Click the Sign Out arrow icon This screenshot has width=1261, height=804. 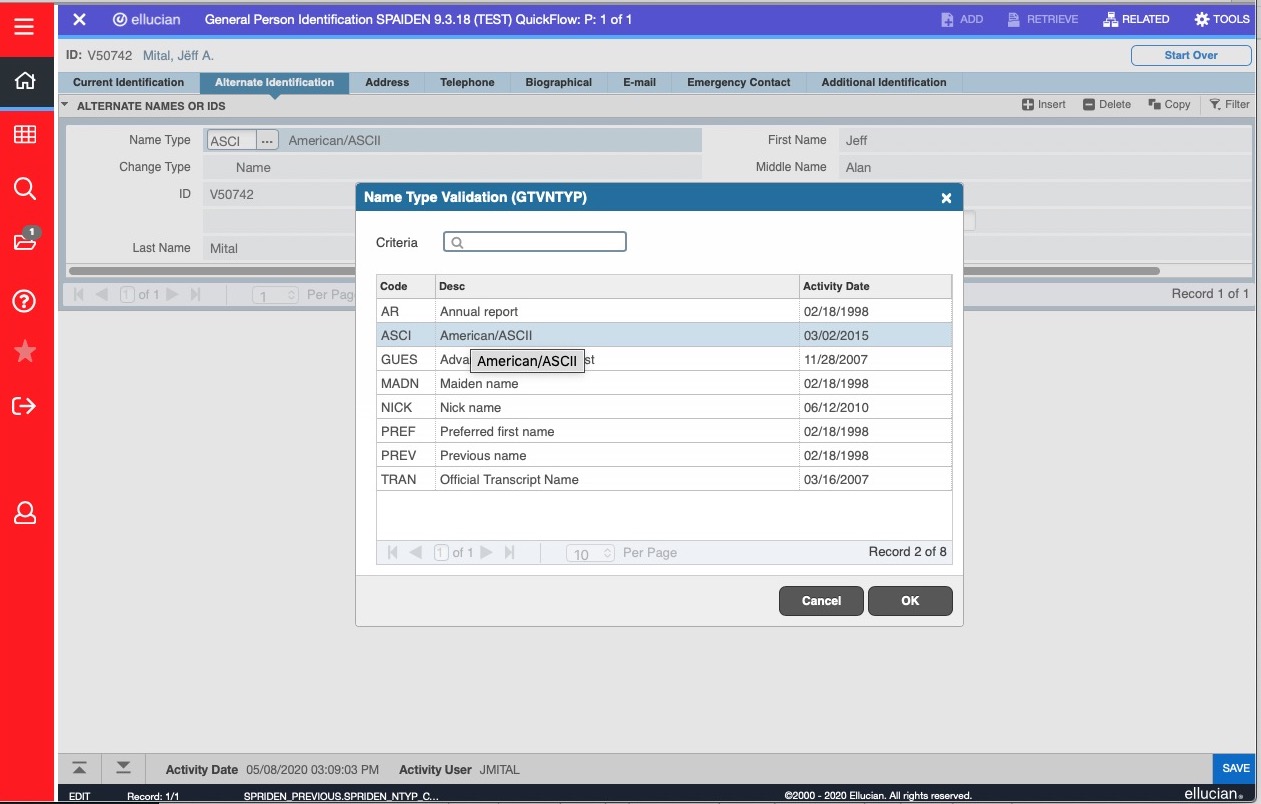pos(25,405)
